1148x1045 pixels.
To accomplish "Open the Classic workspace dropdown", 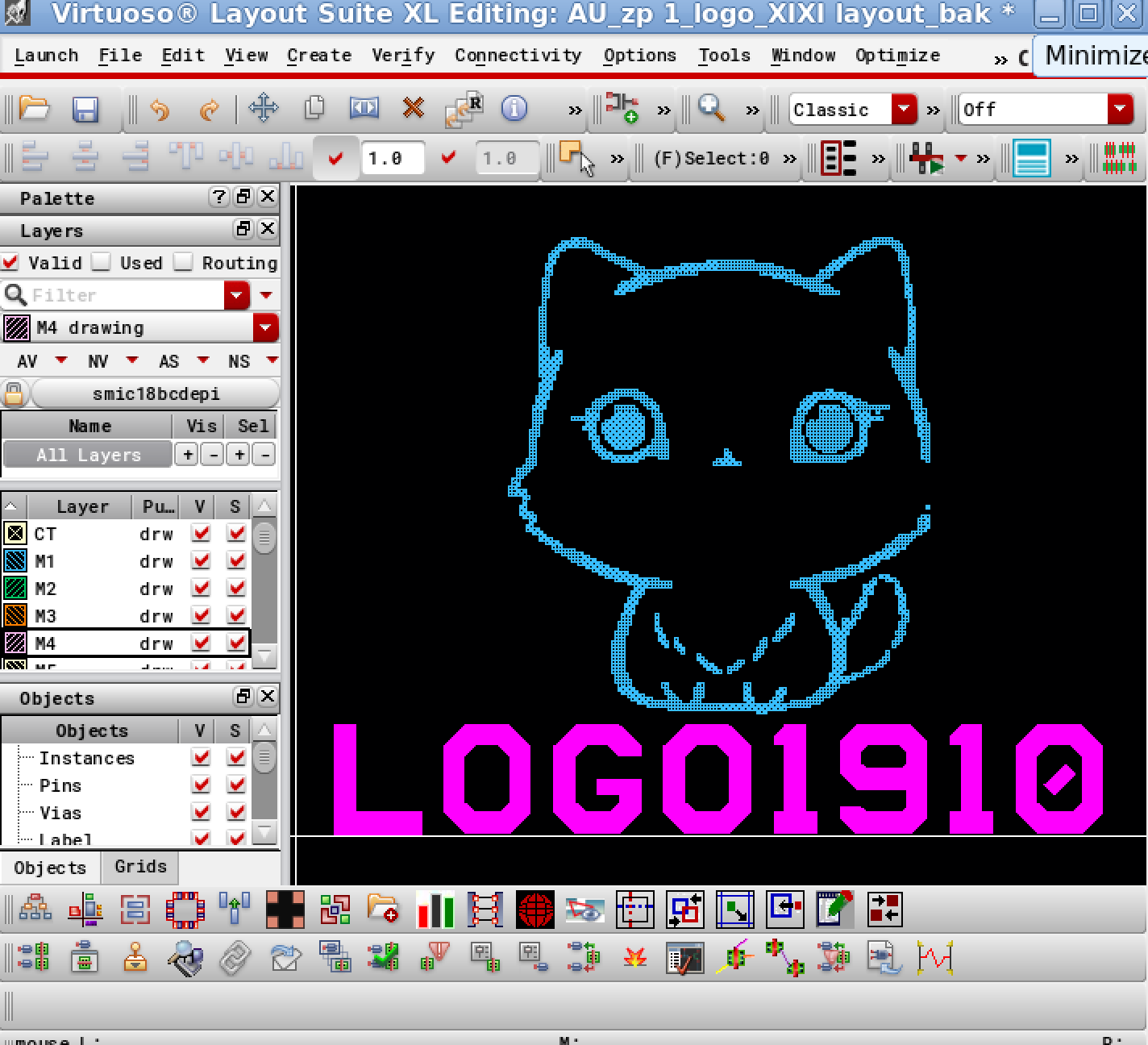I will [905, 109].
